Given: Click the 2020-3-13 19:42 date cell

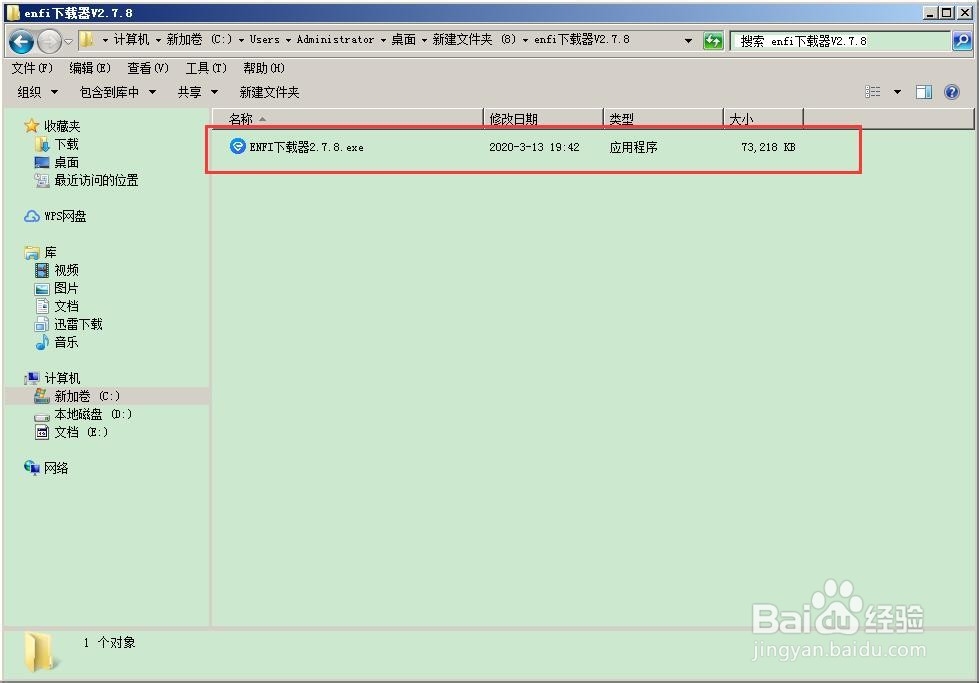Looking at the screenshot, I should (x=534, y=147).
